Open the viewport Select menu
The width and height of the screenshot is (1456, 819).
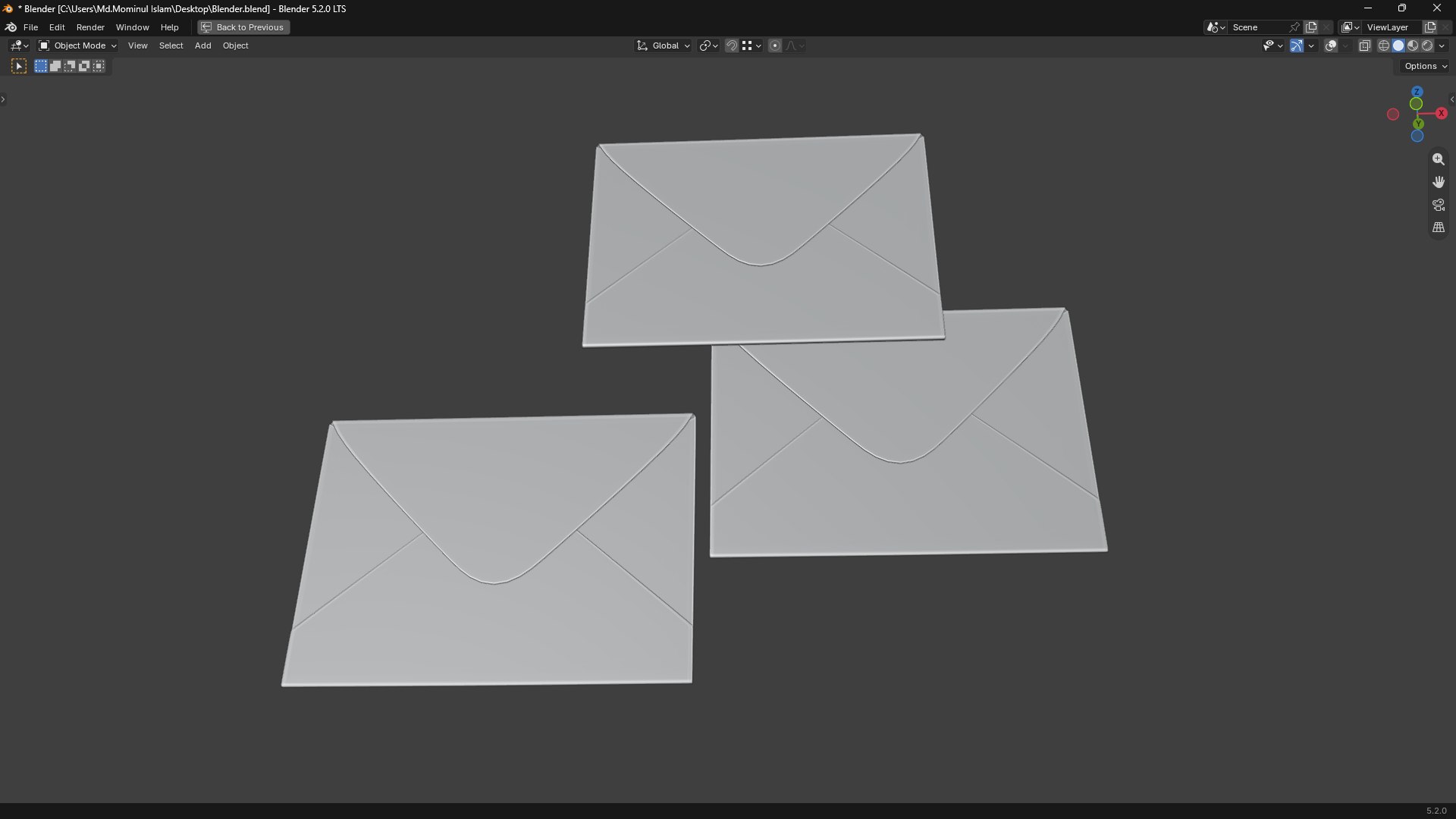(x=171, y=45)
